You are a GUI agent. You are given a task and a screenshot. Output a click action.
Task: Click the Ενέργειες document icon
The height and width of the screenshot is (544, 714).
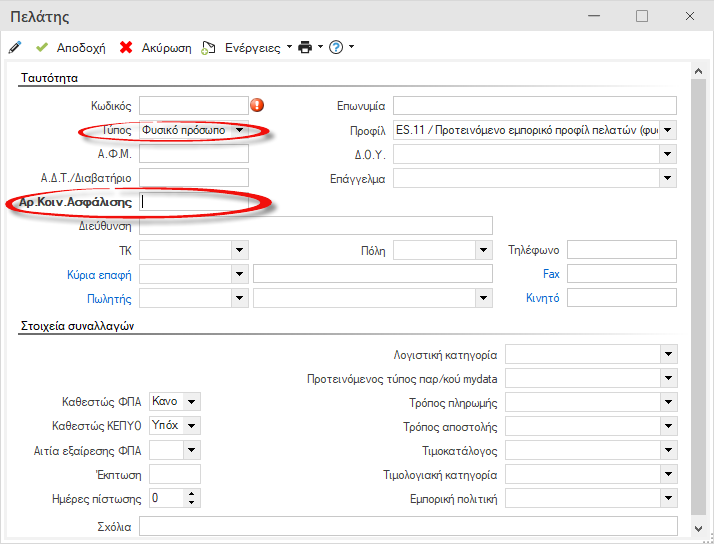click(208, 48)
